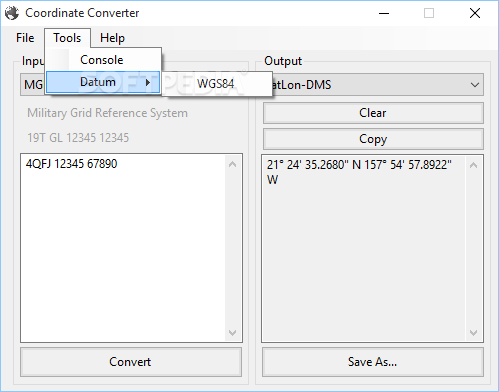The width and height of the screenshot is (499, 392).
Task: Expand the Output format dropdown arrow
Action: tap(475, 85)
